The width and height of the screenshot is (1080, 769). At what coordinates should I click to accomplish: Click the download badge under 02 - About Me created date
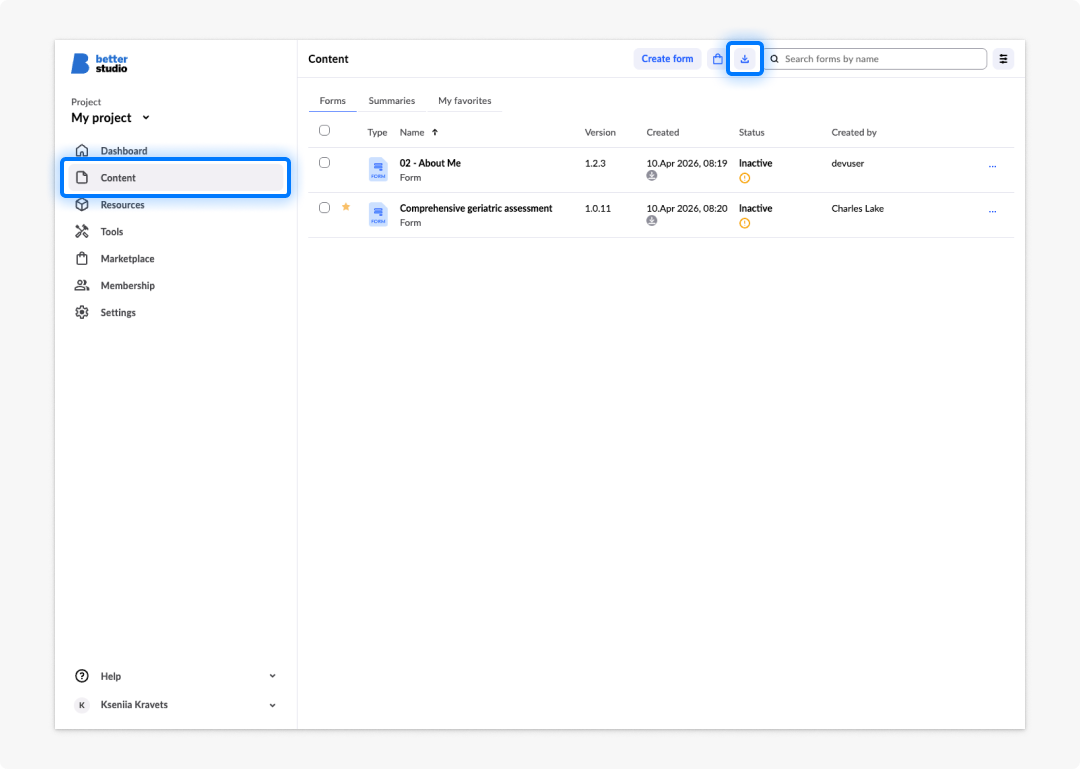(x=652, y=176)
